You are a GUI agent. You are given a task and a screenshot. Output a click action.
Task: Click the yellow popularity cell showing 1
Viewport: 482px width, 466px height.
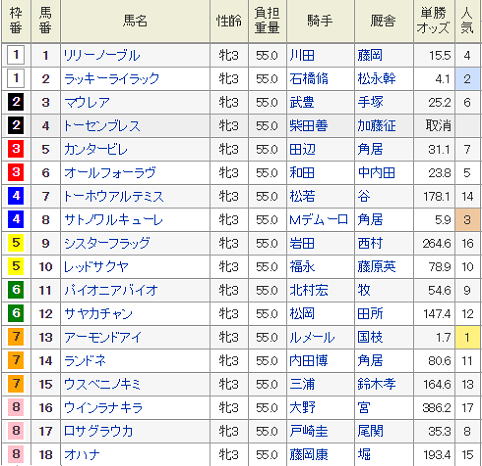[x=467, y=337]
